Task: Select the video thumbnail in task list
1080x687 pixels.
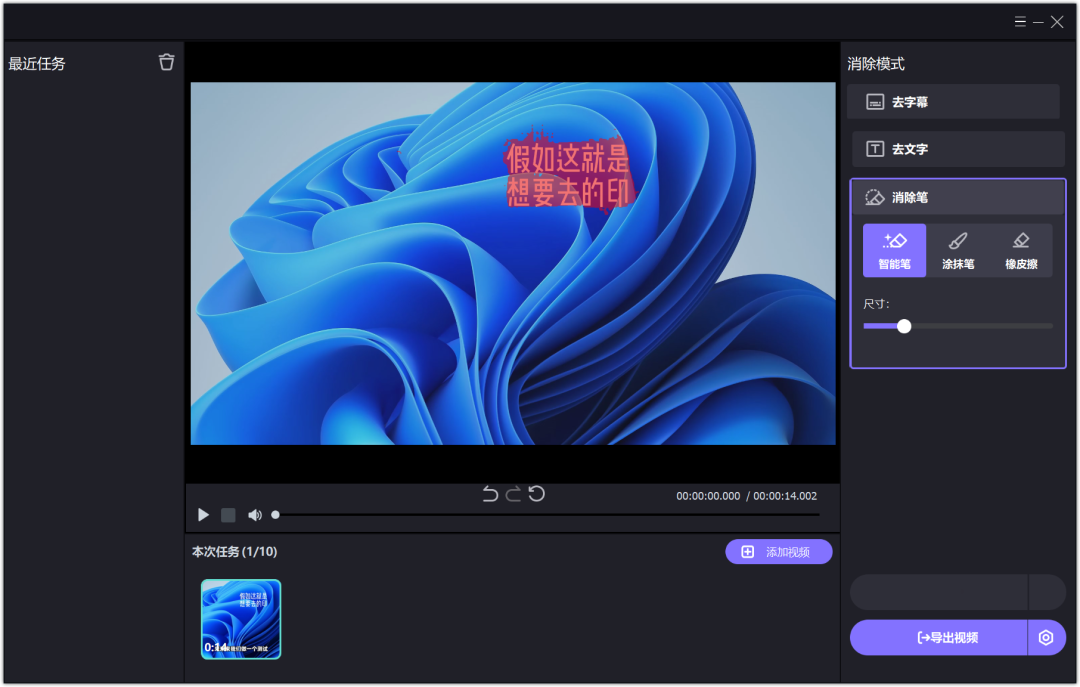Action: click(x=241, y=619)
